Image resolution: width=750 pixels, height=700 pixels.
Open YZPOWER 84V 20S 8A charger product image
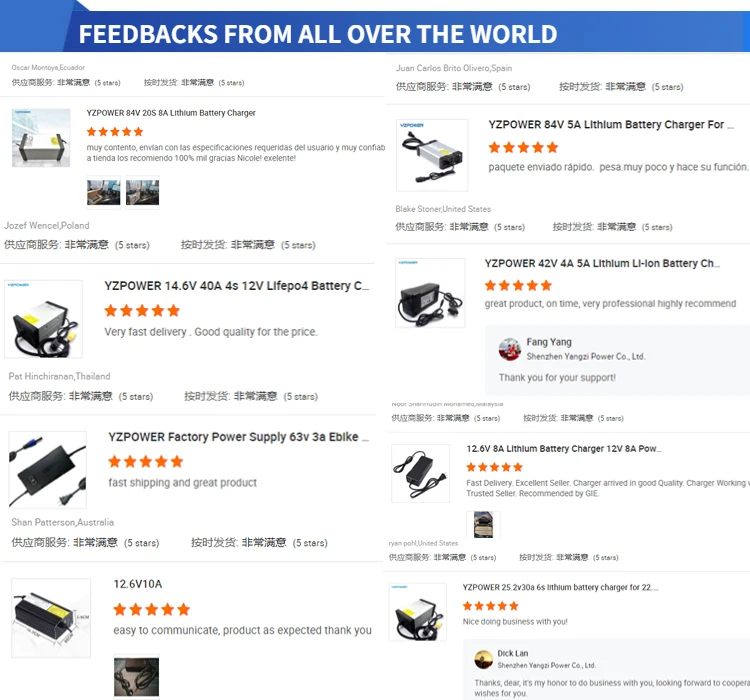(x=41, y=138)
